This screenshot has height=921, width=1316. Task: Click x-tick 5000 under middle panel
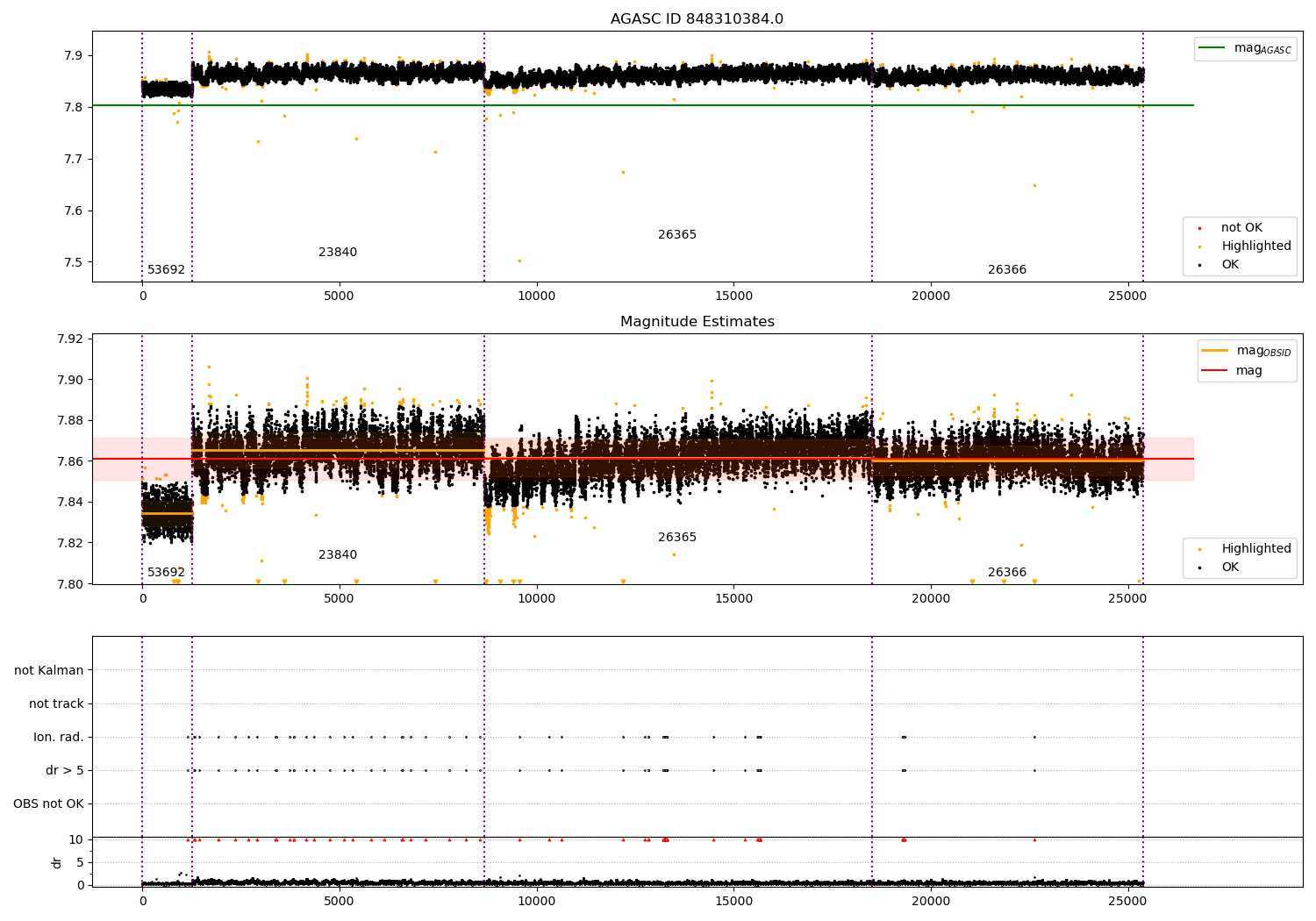[x=340, y=599]
